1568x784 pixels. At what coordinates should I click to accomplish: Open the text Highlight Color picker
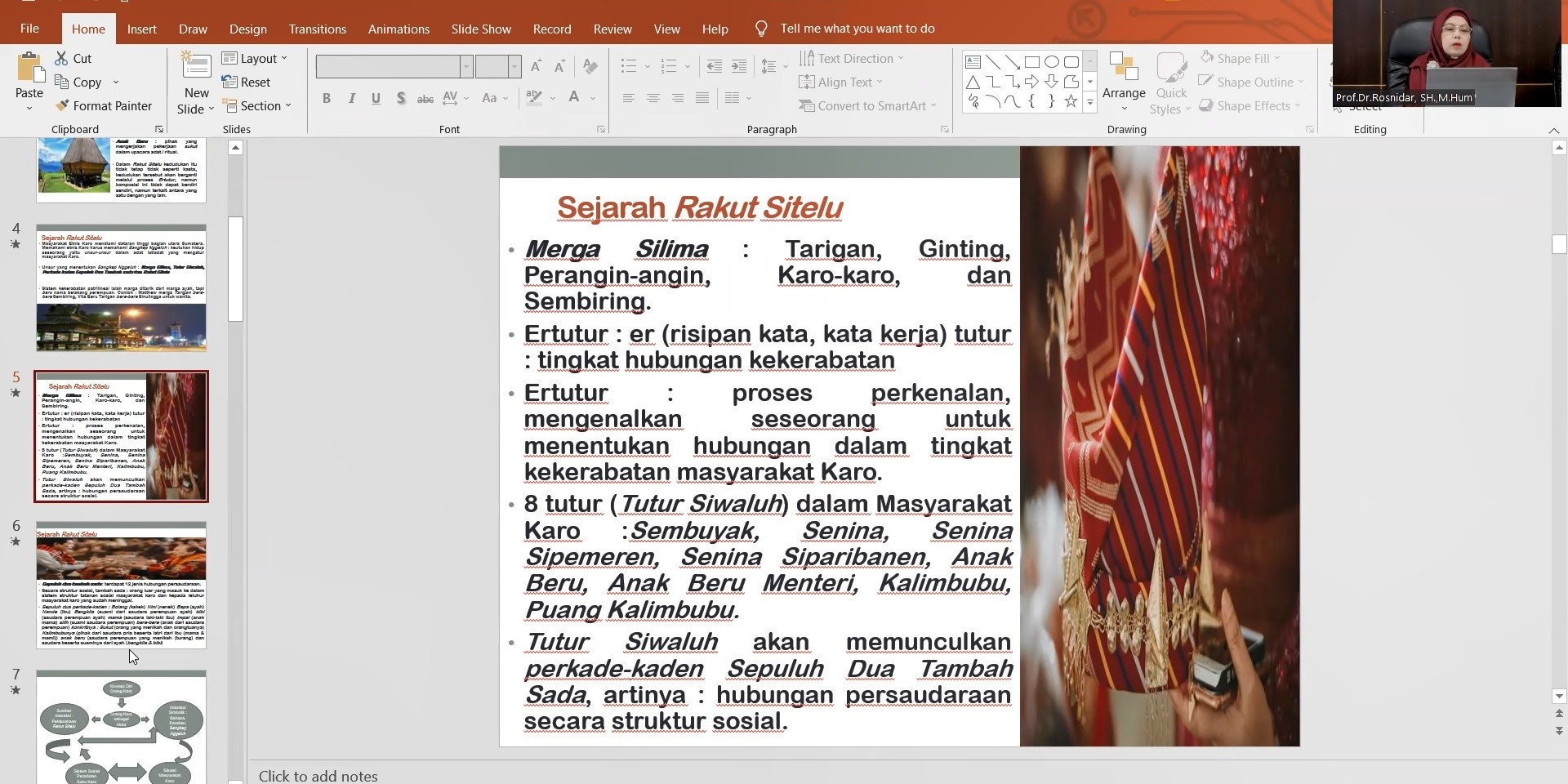pos(540,98)
